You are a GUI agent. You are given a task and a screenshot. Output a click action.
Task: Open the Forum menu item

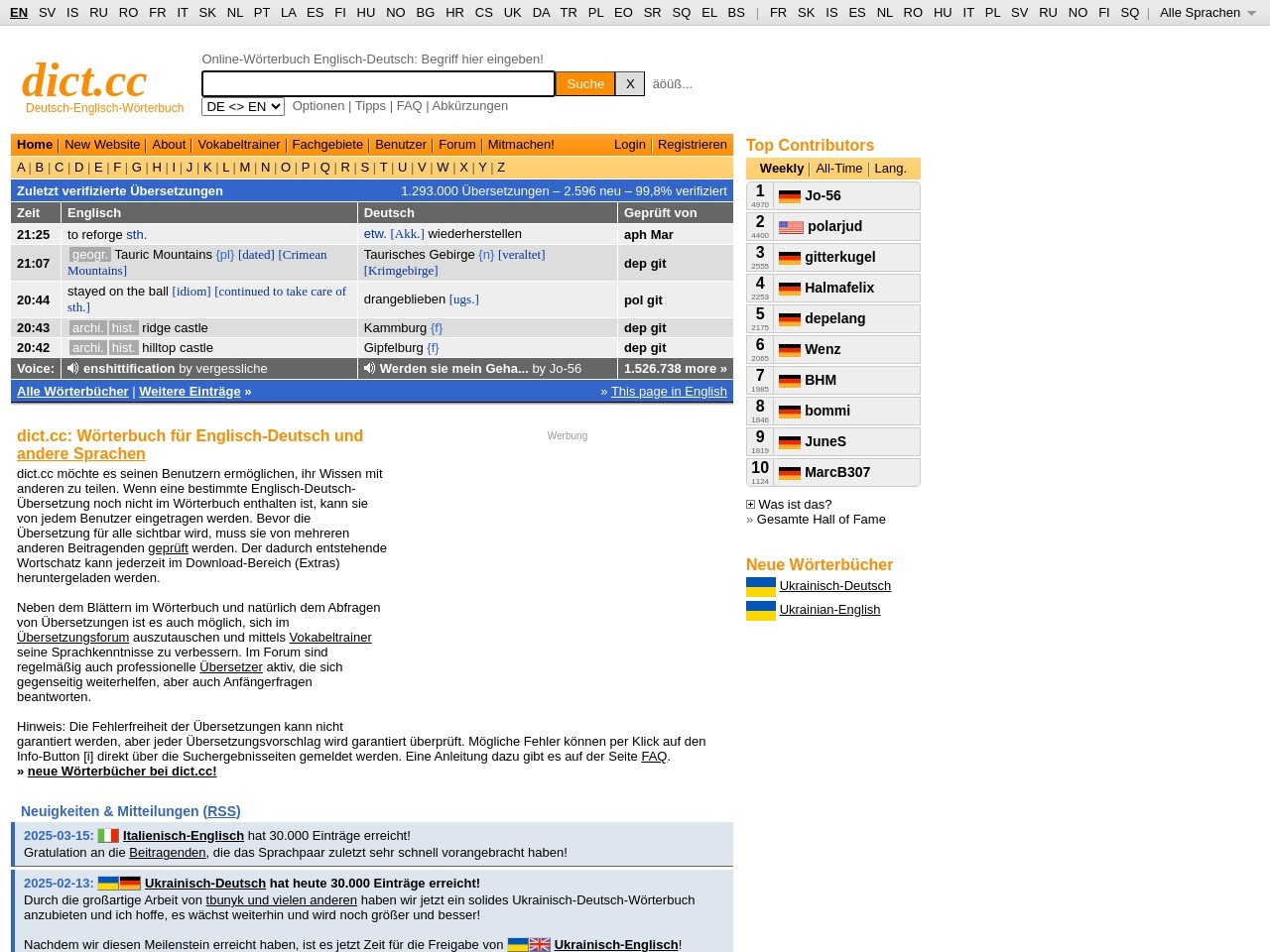coord(457,145)
